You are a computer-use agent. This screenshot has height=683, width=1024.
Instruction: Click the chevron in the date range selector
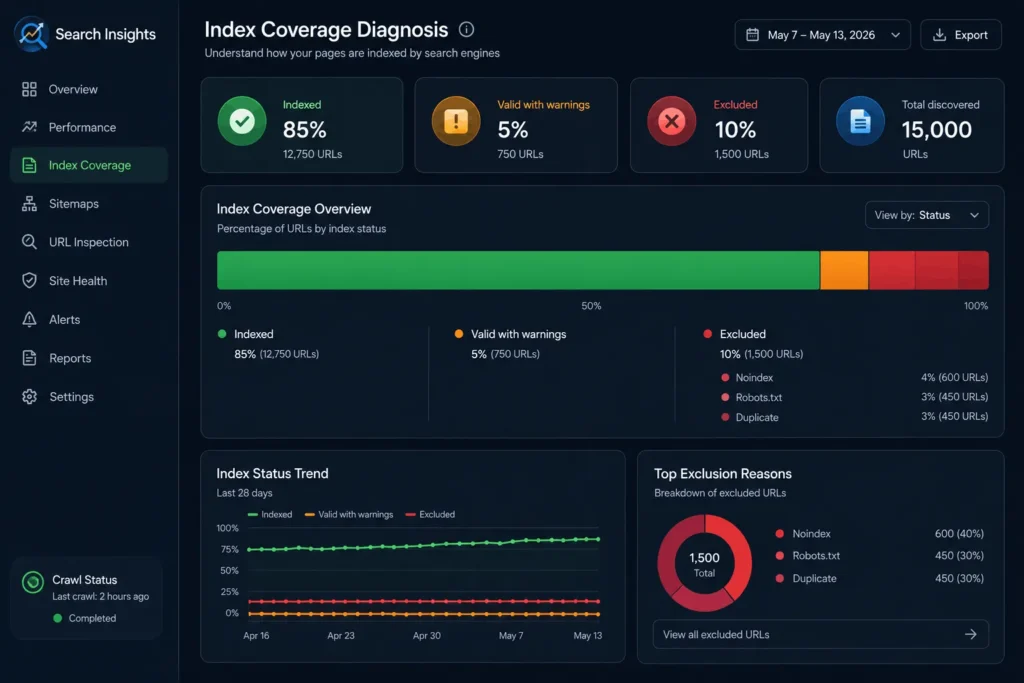(895, 35)
